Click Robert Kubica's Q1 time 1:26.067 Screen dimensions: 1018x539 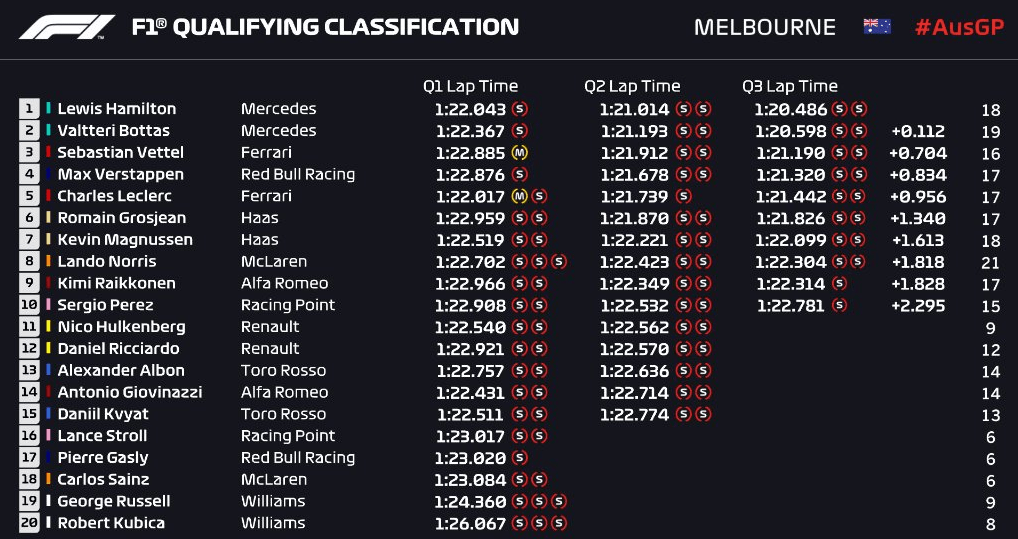point(471,524)
